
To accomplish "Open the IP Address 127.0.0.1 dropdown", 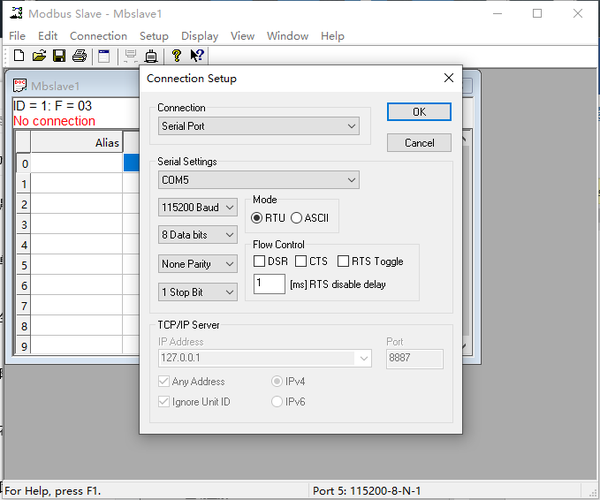I will 265,358.
